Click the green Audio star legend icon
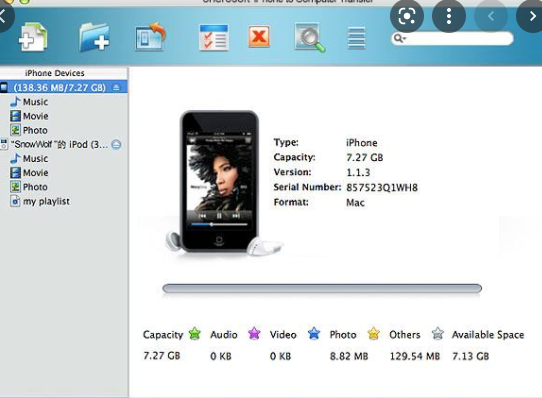The image size is (542, 398). (195, 334)
